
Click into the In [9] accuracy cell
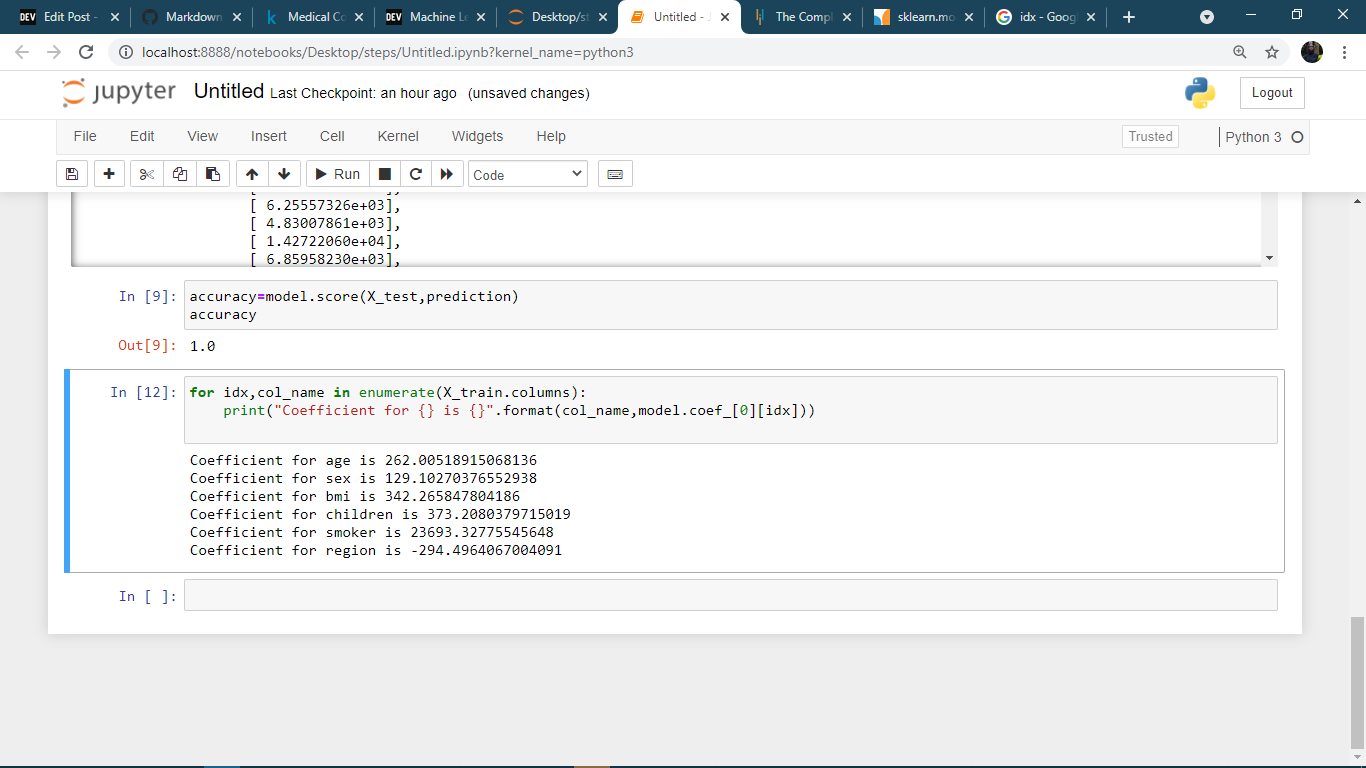[730, 305]
